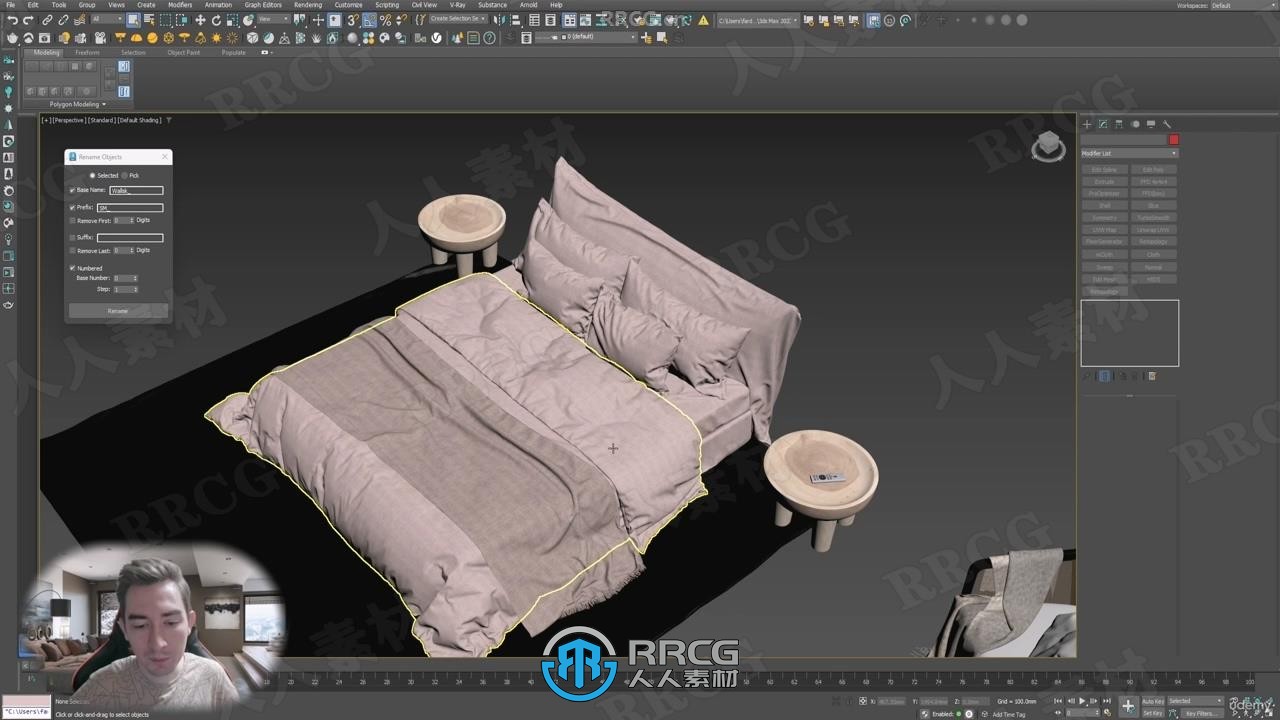Screen dimensions: 1280x720
Task: Enable the Suffix checkbox
Action: [72, 238]
